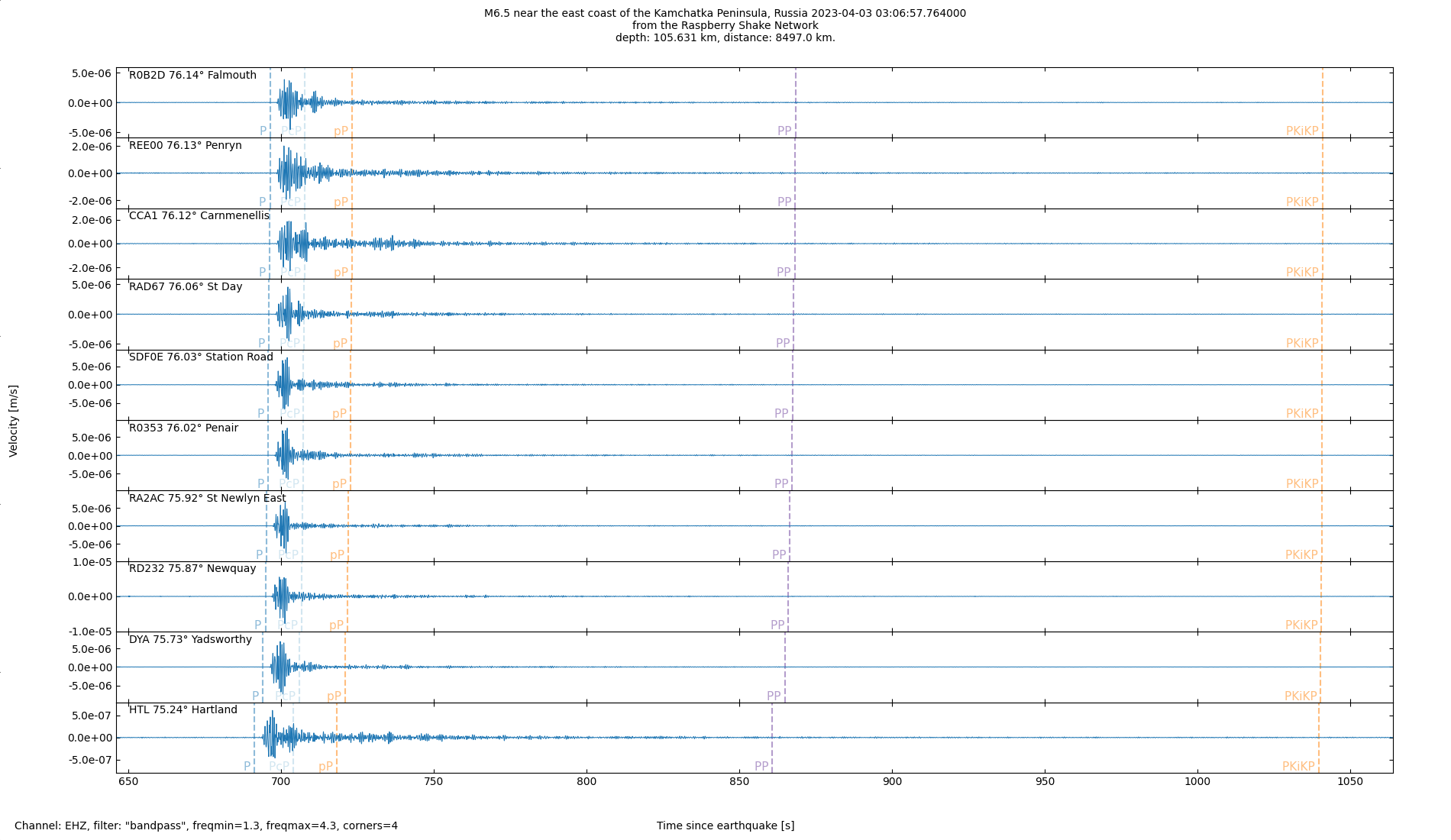Click the PKiKP phase label in Carnmenellis row
This screenshot has width=1451, height=840.
tap(1302, 273)
